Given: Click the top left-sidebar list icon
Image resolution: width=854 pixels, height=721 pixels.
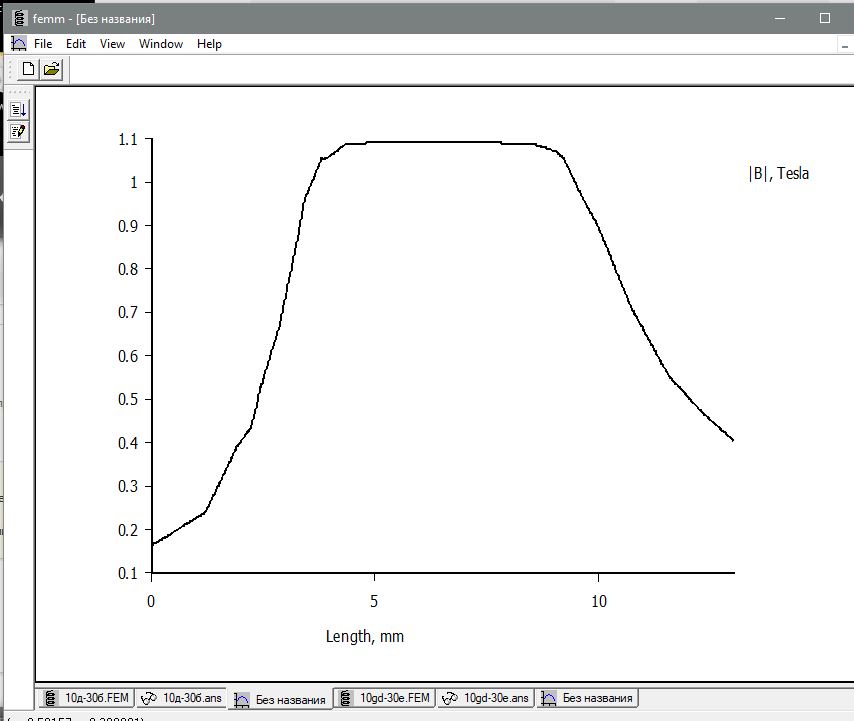Looking at the screenshot, I should [x=18, y=109].
